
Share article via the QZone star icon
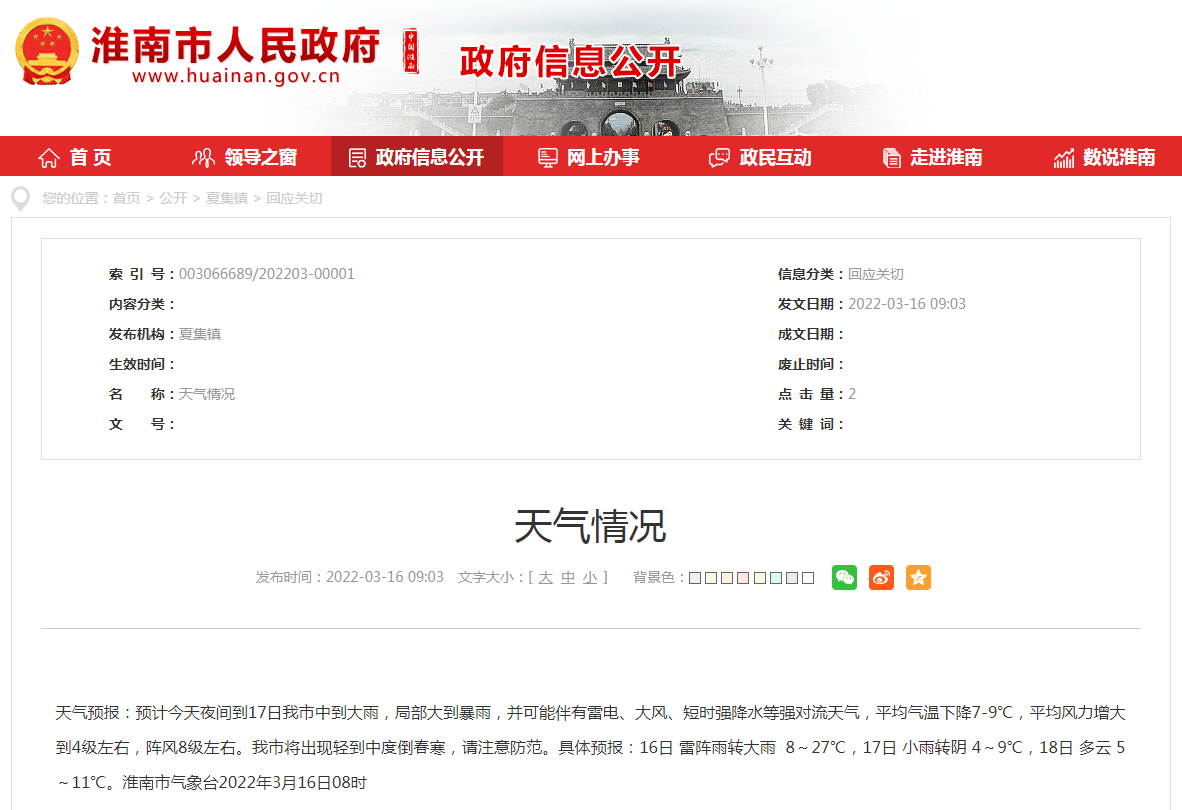click(918, 577)
